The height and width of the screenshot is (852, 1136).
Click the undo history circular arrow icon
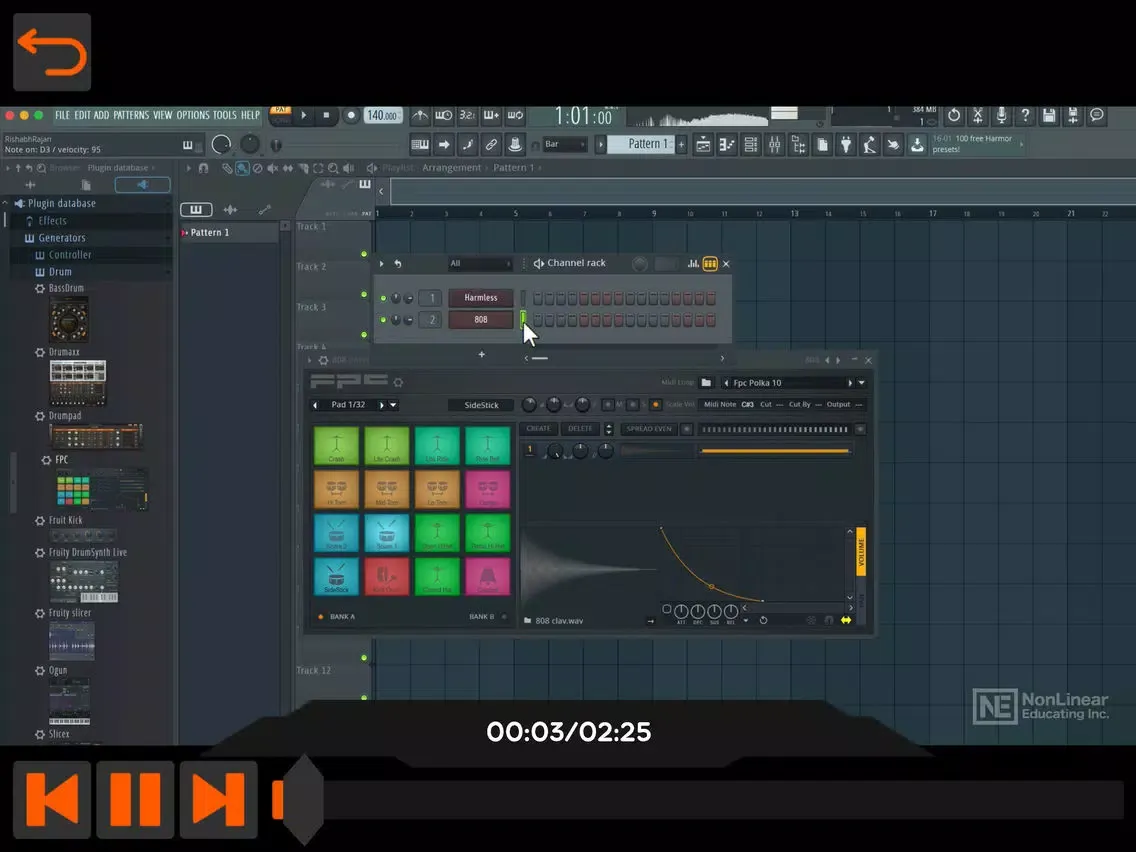pos(954,115)
